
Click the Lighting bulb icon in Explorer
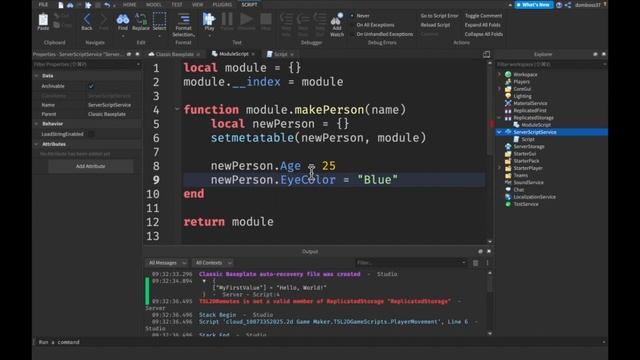pos(508,96)
